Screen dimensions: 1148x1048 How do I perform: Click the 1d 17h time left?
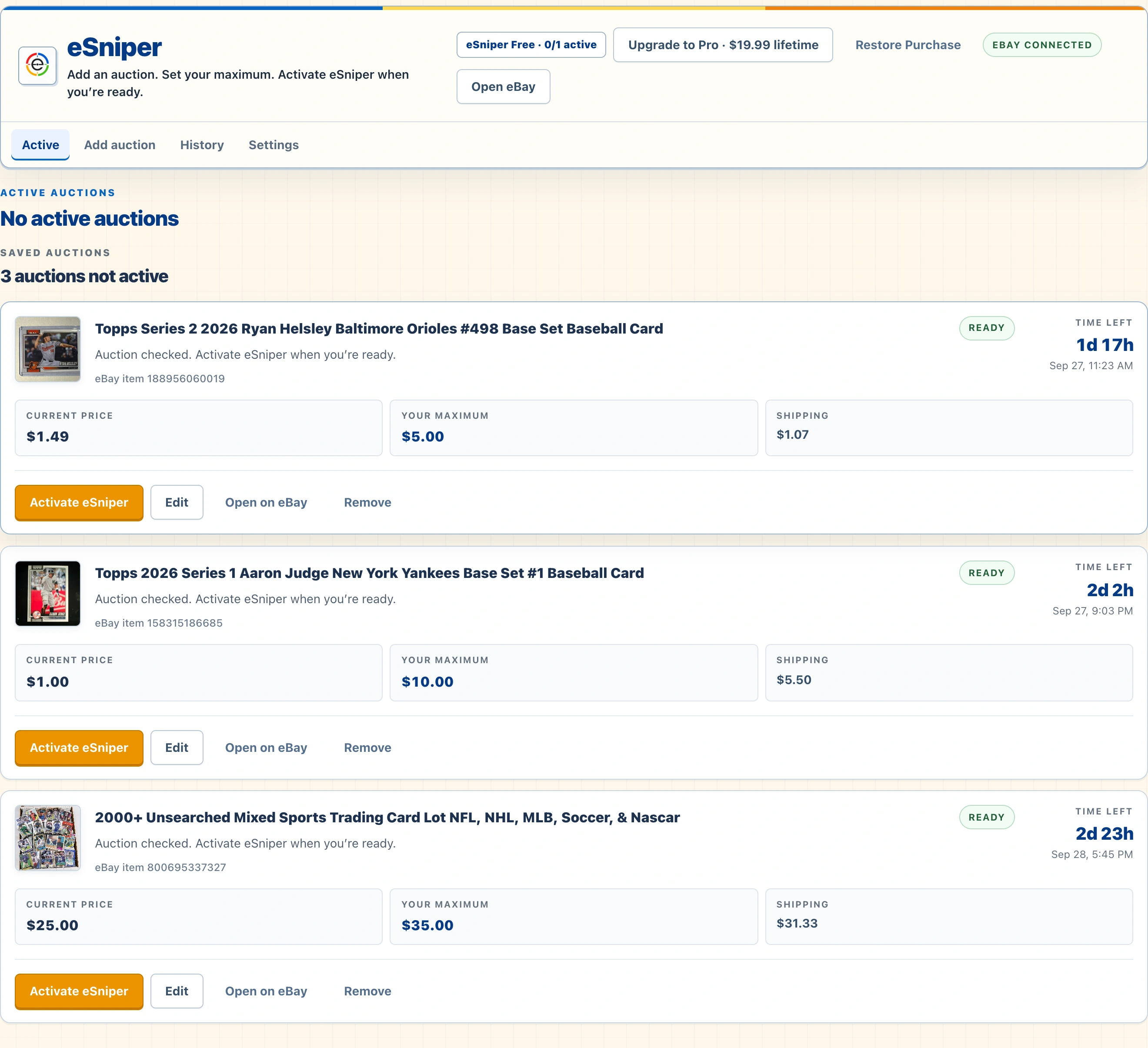1105,345
